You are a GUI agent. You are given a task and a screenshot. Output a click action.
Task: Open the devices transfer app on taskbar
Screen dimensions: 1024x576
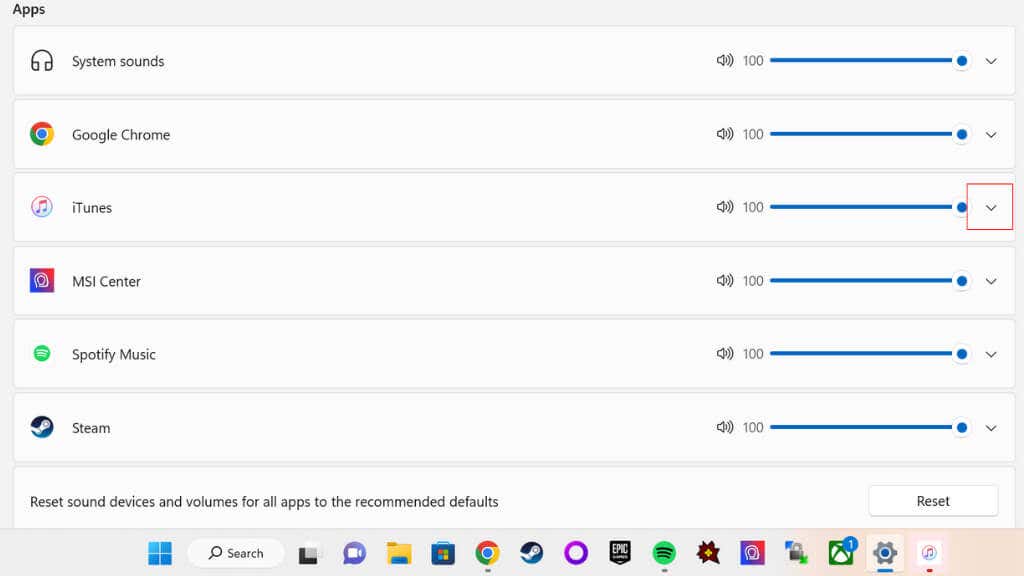797,553
